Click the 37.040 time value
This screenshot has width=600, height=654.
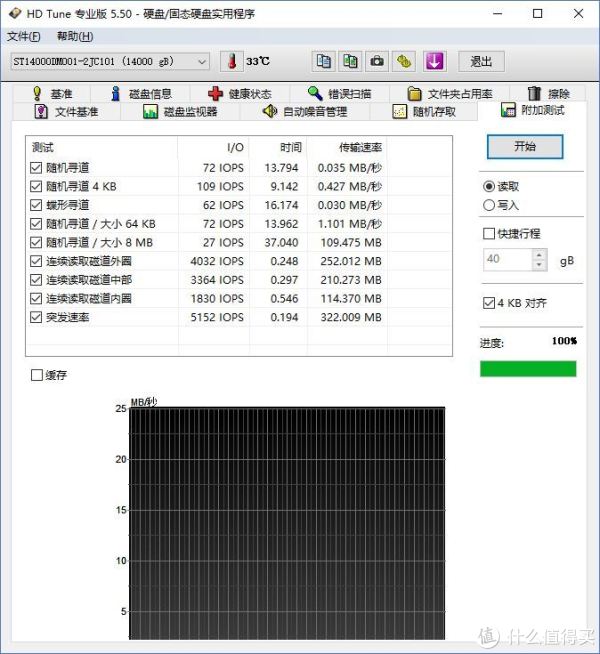point(281,242)
